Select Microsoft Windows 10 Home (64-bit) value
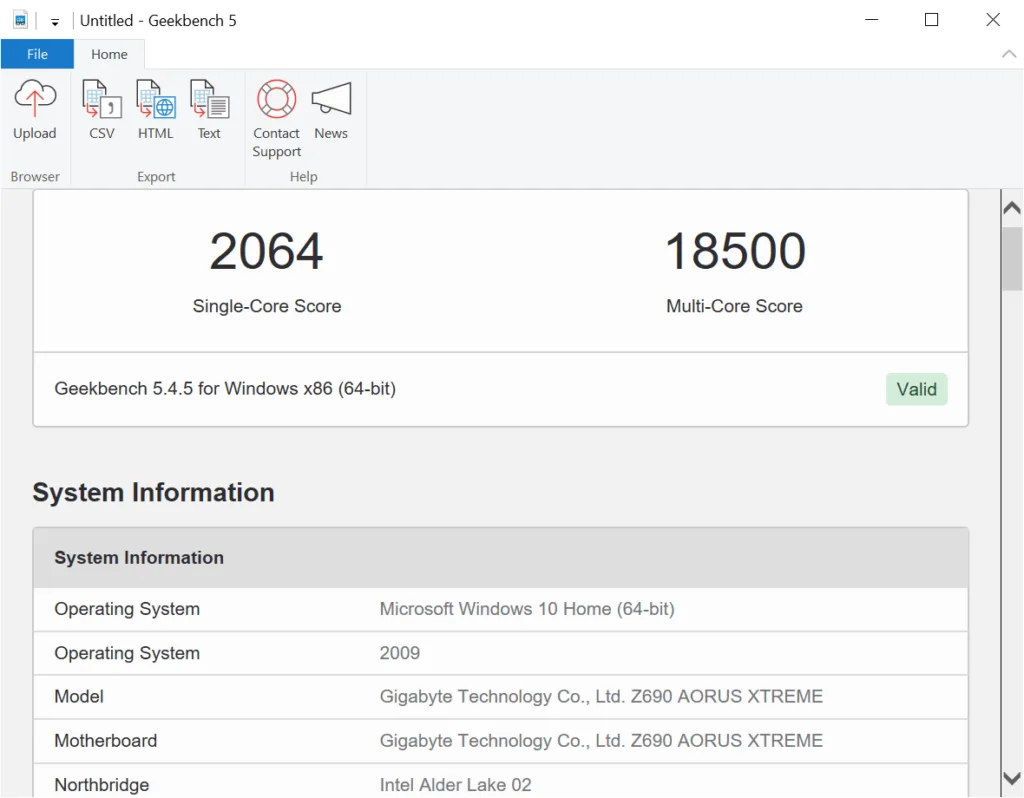Viewport: 1024px width, 798px height. pyautogui.click(x=526, y=609)
